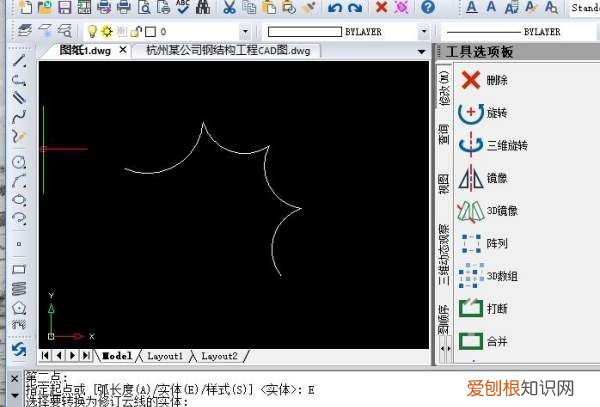Click 3D镜像 in tool palette
Screen dimensions: 600x407
pyautogui.click(x=488, y=211)
